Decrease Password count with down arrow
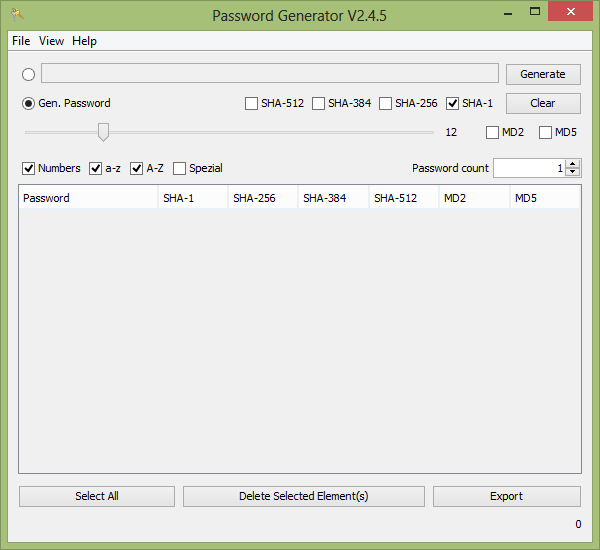This screenshot has height=550, width=600. point(572,172)
